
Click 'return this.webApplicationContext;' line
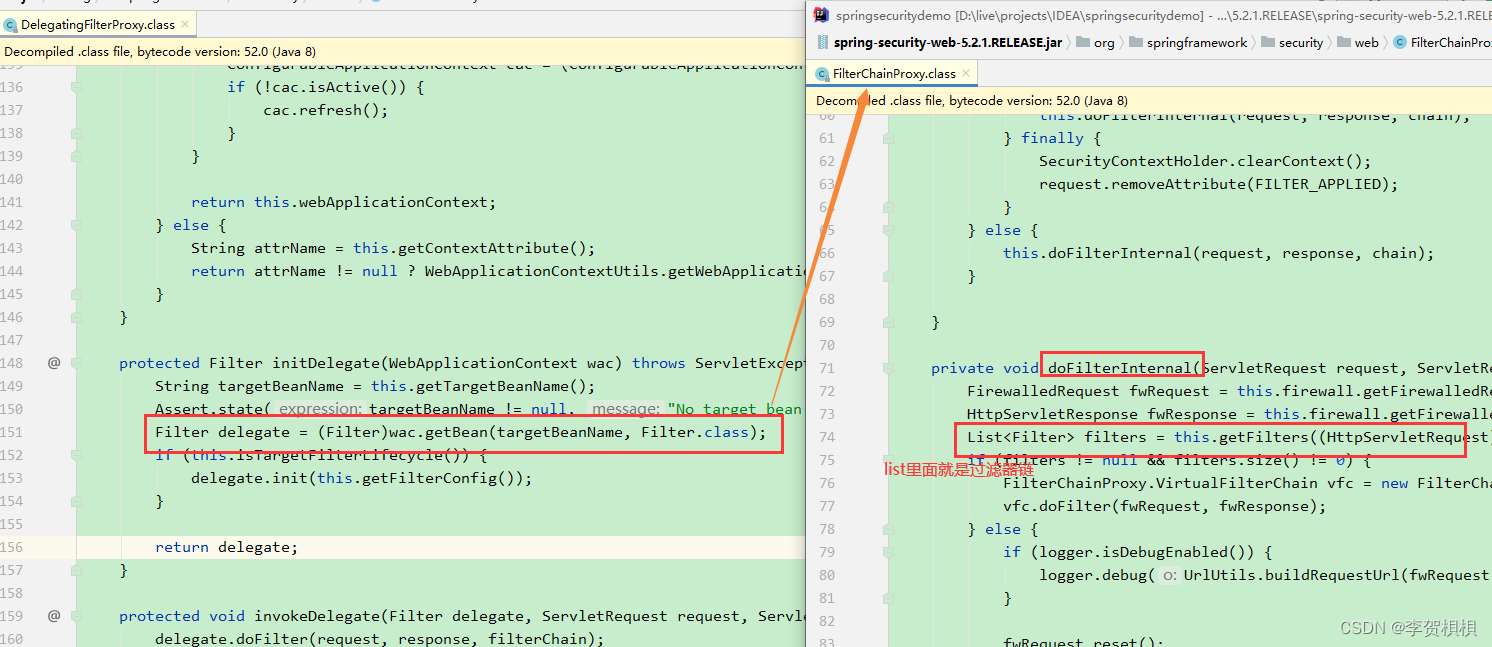pyautogui.click(x=343, y=202)
